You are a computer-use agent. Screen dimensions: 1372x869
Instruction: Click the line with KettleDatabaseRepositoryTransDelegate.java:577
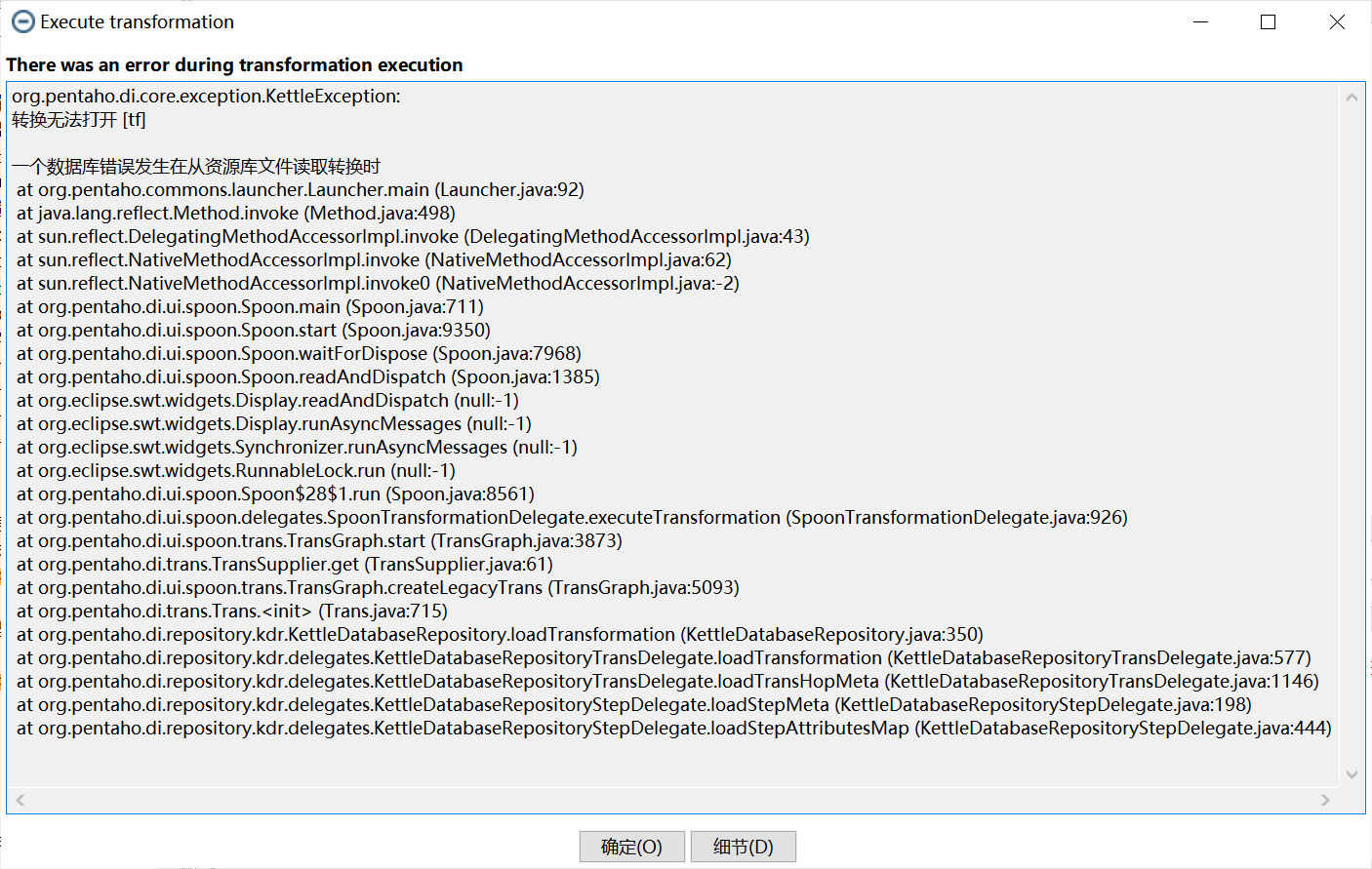(664, 658)
